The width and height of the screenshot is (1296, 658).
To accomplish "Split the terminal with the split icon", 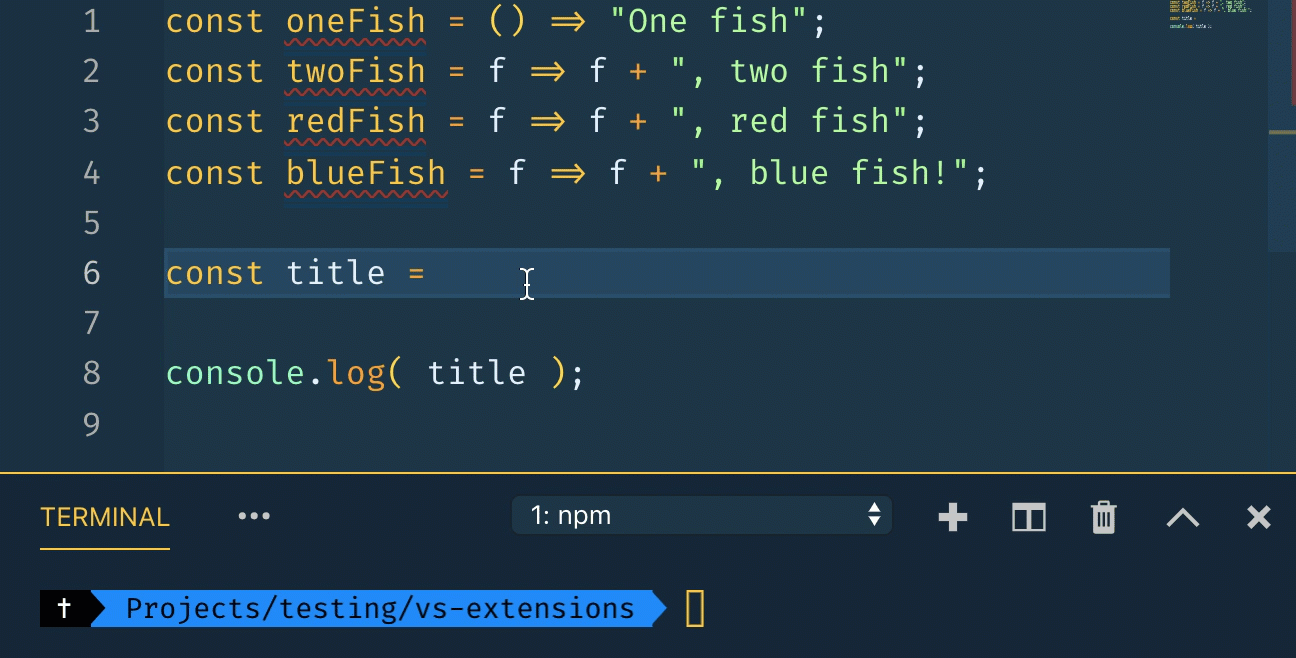I will [1028, 517].
